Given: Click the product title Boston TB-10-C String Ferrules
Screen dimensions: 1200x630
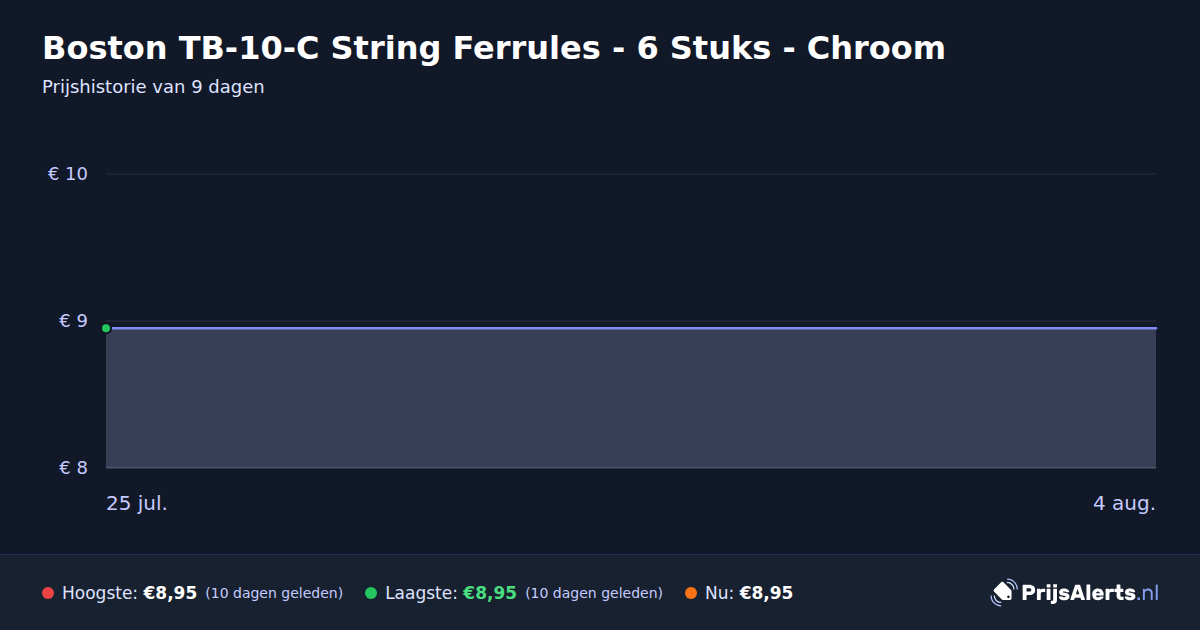Looking at the screenshot, I should (x=494, y=48).
